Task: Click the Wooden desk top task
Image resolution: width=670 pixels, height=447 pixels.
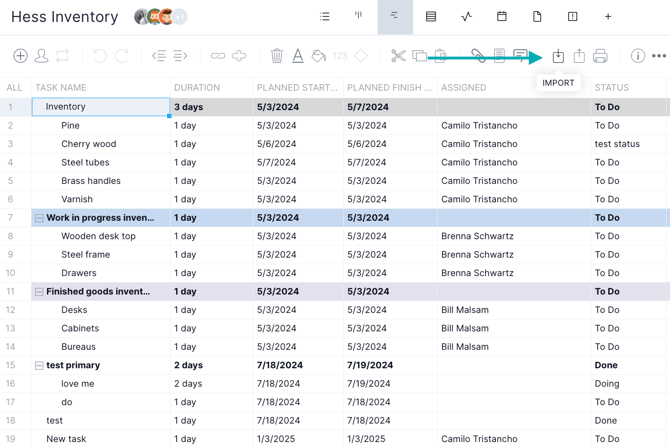Action: [98, 236]
